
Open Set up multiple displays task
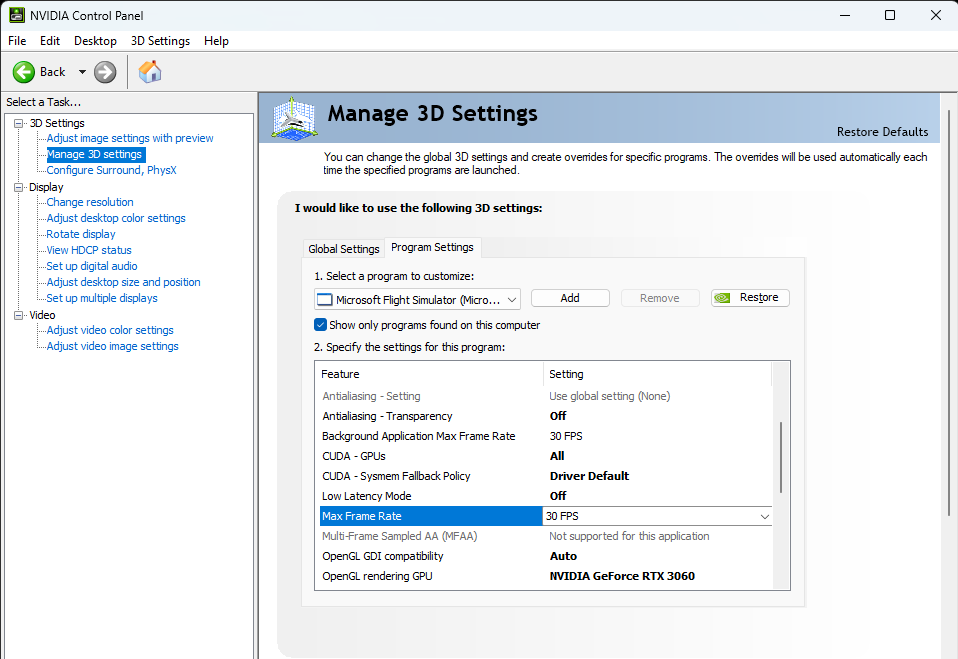coord(102,298)
